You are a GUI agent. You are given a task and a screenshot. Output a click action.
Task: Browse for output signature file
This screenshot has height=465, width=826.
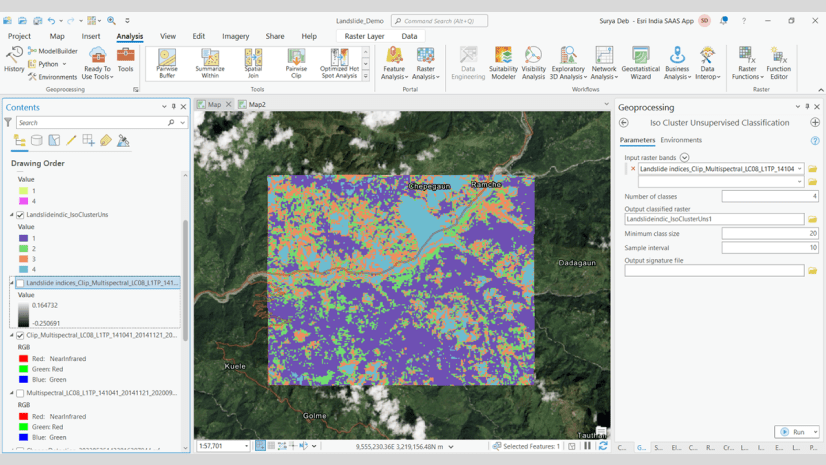pyautogui.click(x=812, y=271)
